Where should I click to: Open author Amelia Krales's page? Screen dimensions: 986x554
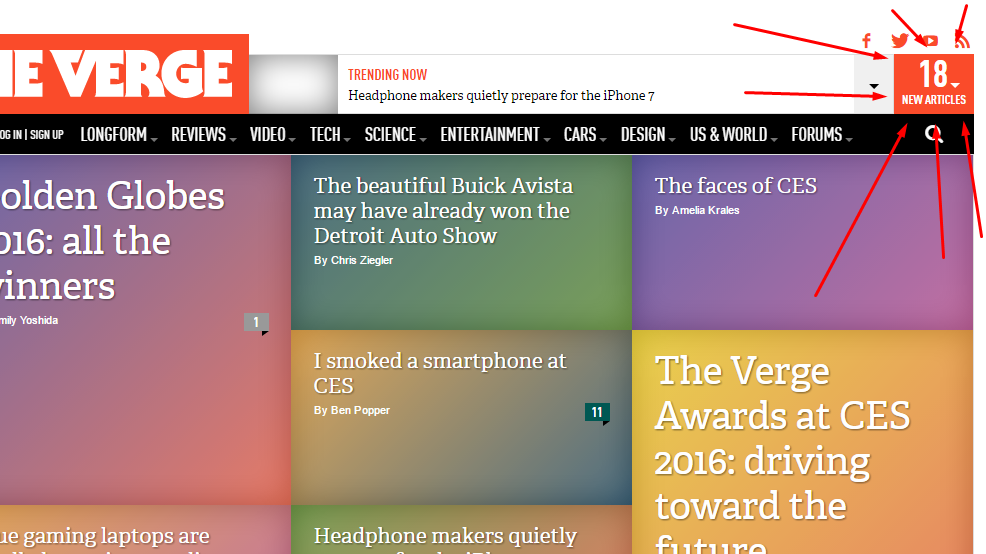(x=706, y=211)
